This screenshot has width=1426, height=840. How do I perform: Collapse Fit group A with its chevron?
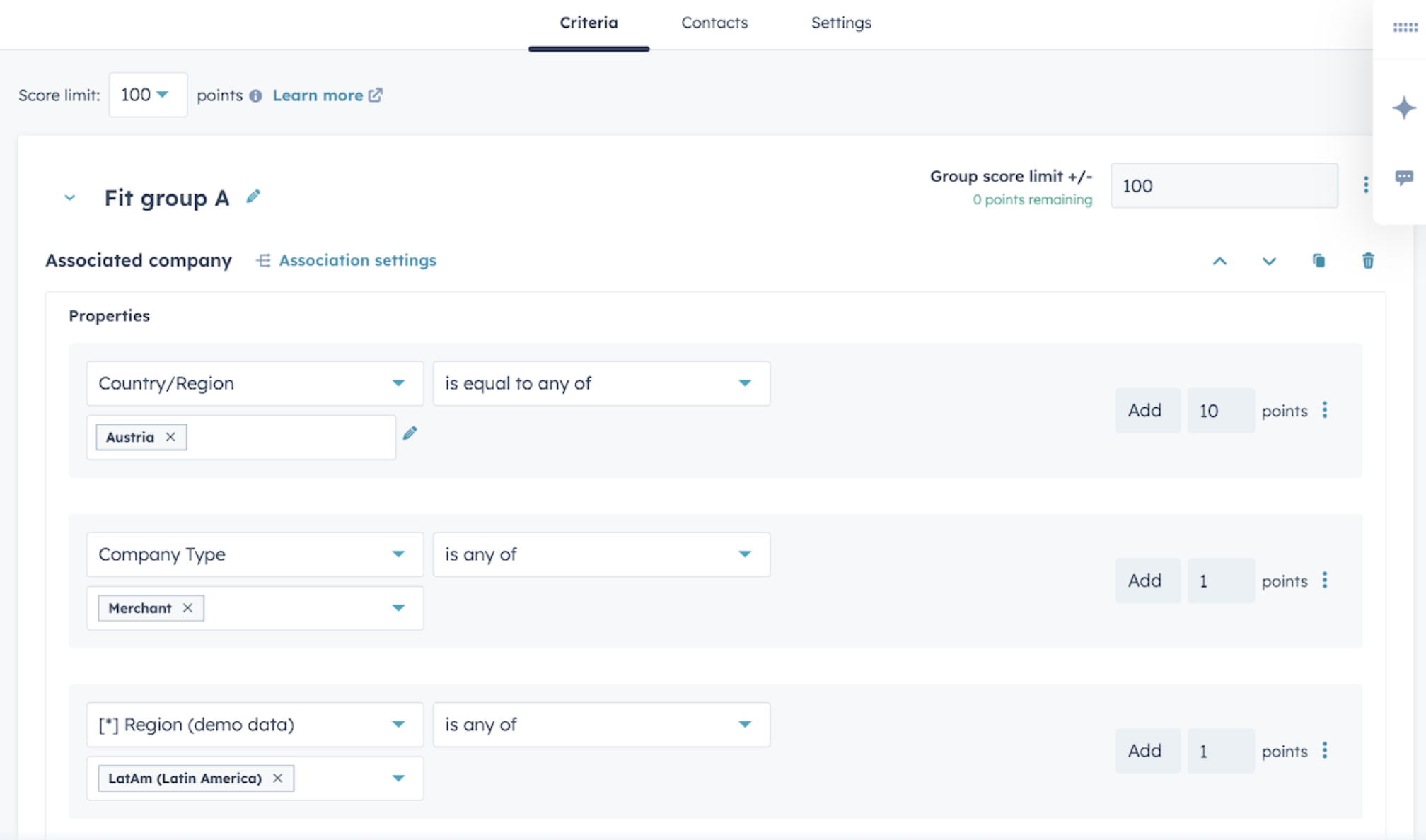click(x=69, y=197)
